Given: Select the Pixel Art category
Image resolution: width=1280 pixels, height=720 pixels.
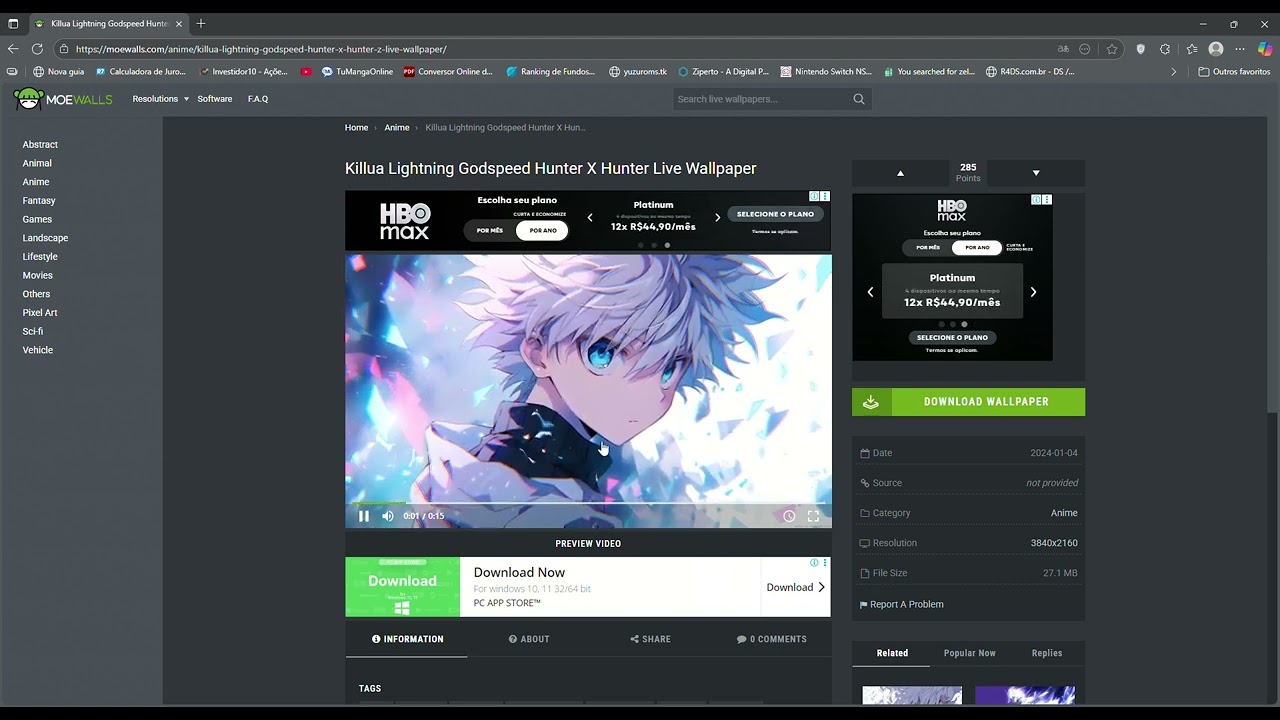Looking at the screenshot, I should [x=40, y=313].
